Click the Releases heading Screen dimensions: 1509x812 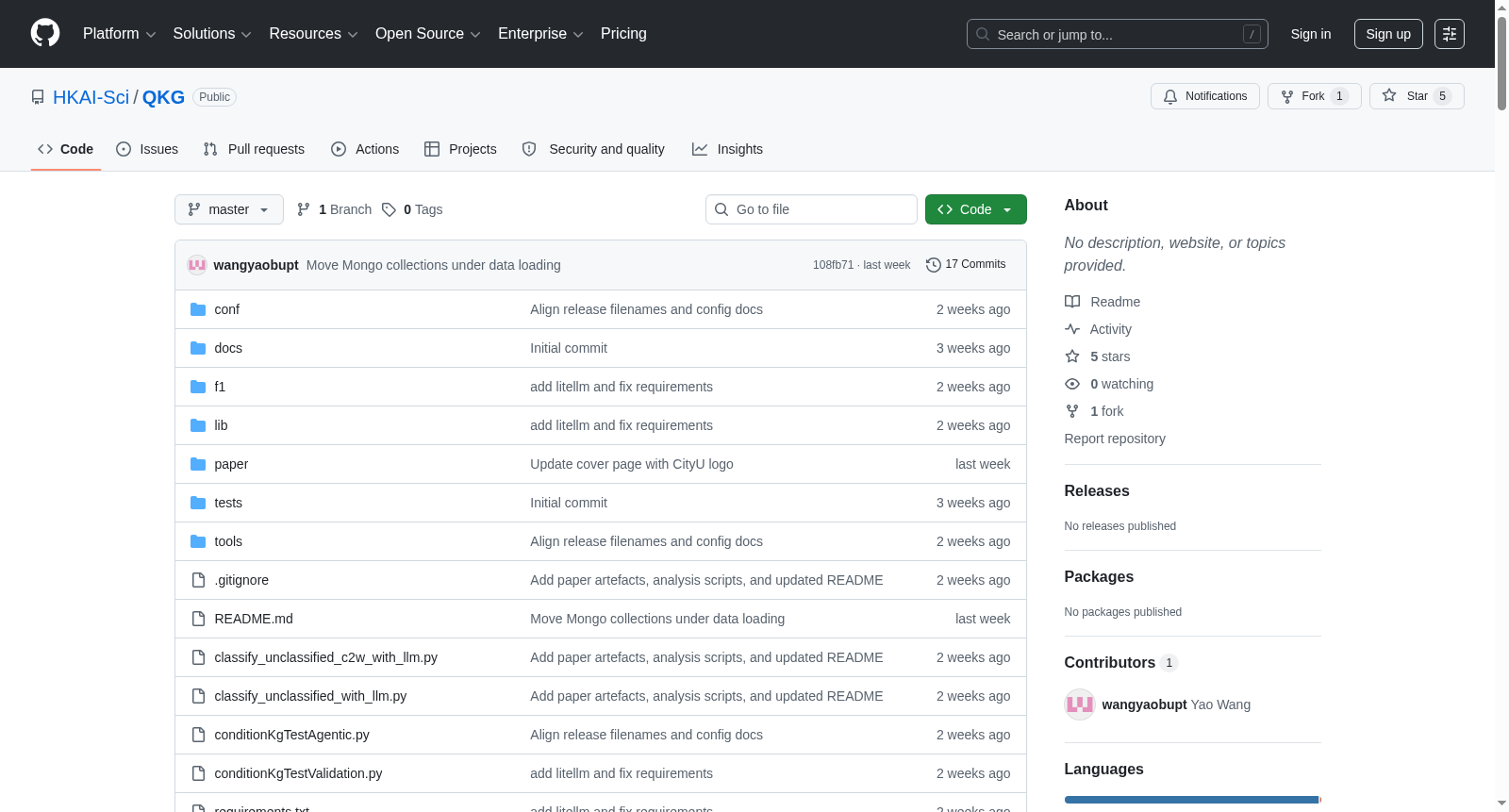click(1097, 490)
